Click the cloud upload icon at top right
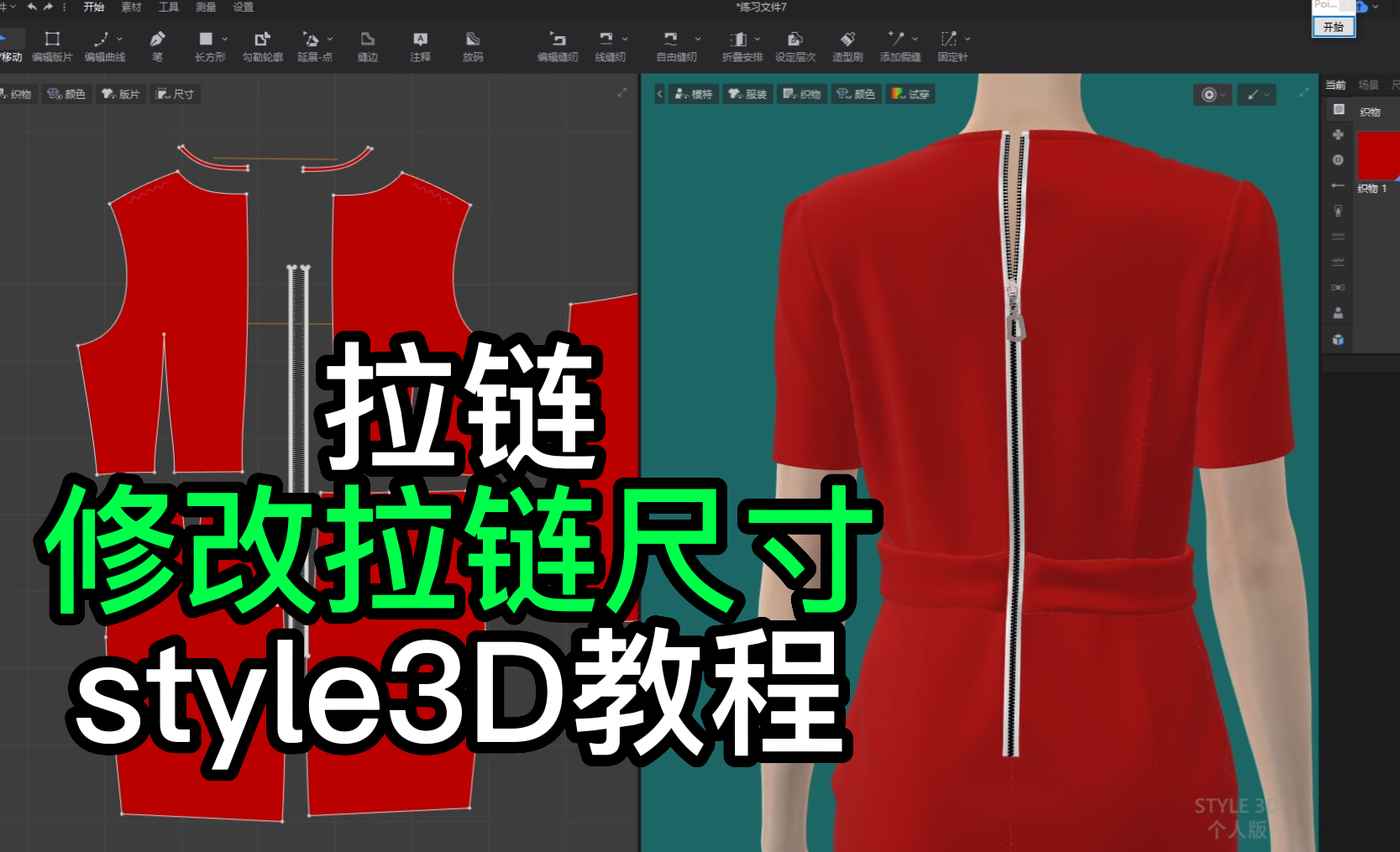The height and width of the screenshot is (852, 1400). [1361, 7]
